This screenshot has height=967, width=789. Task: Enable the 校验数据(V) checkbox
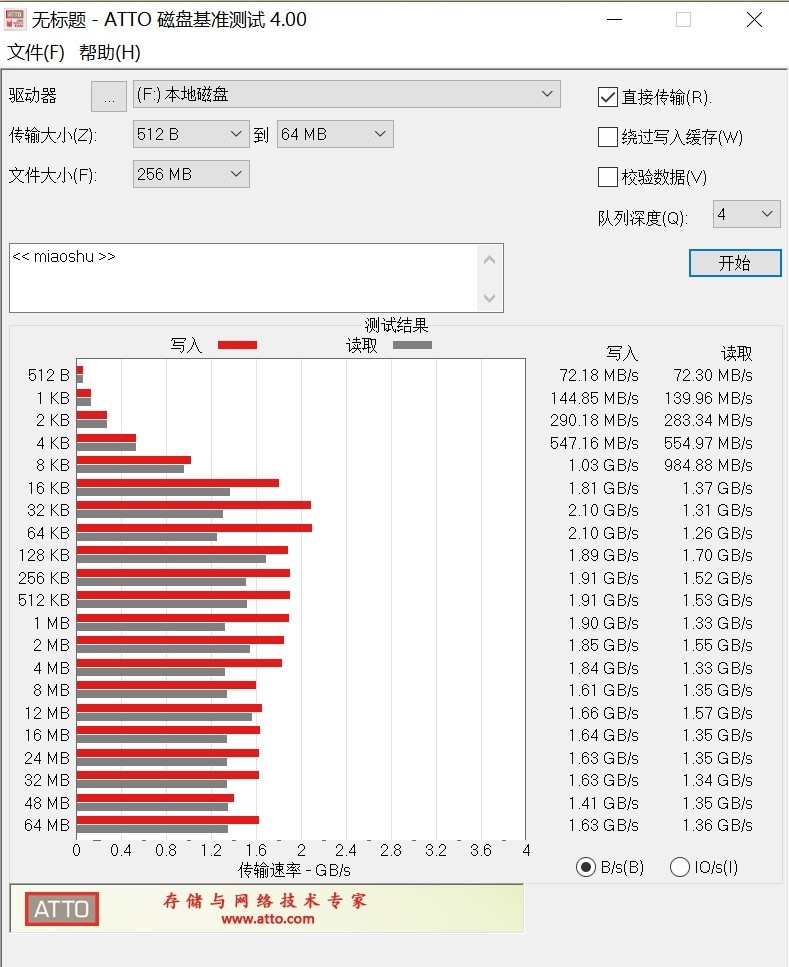click(x=608, y=177)
